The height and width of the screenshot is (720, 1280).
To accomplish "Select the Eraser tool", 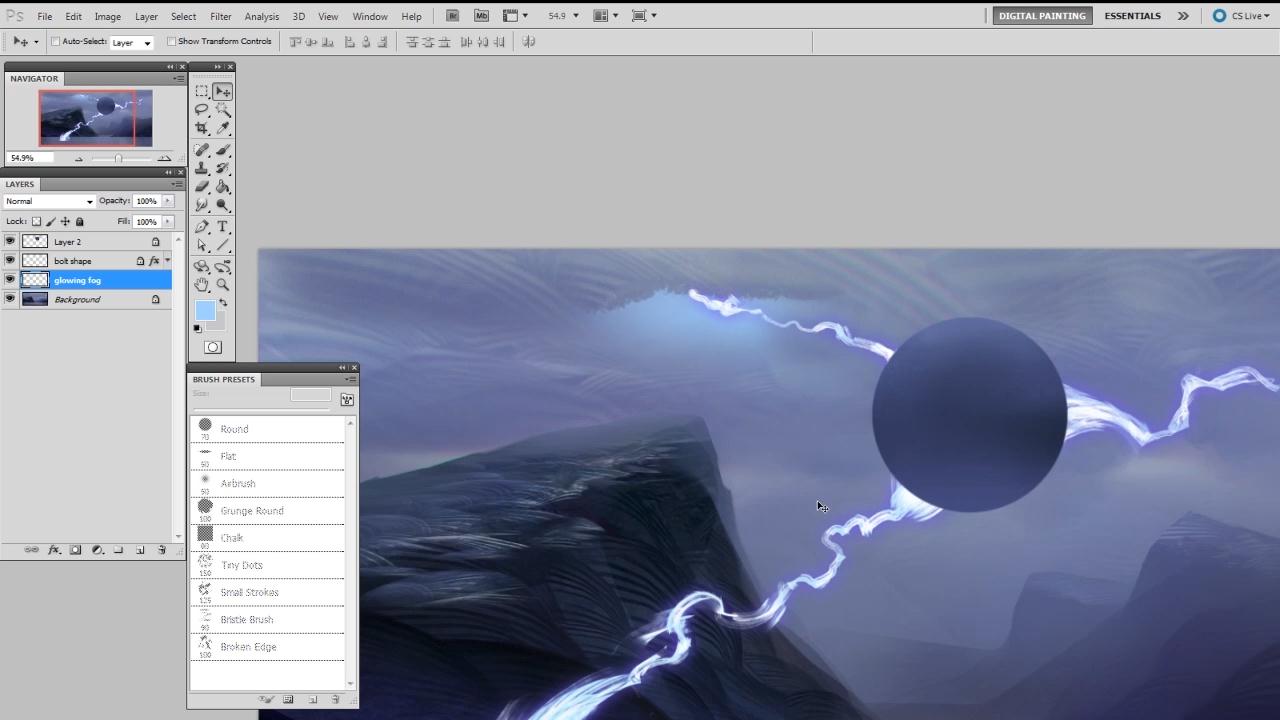I will pyautogui.click(x=202, y=187).
